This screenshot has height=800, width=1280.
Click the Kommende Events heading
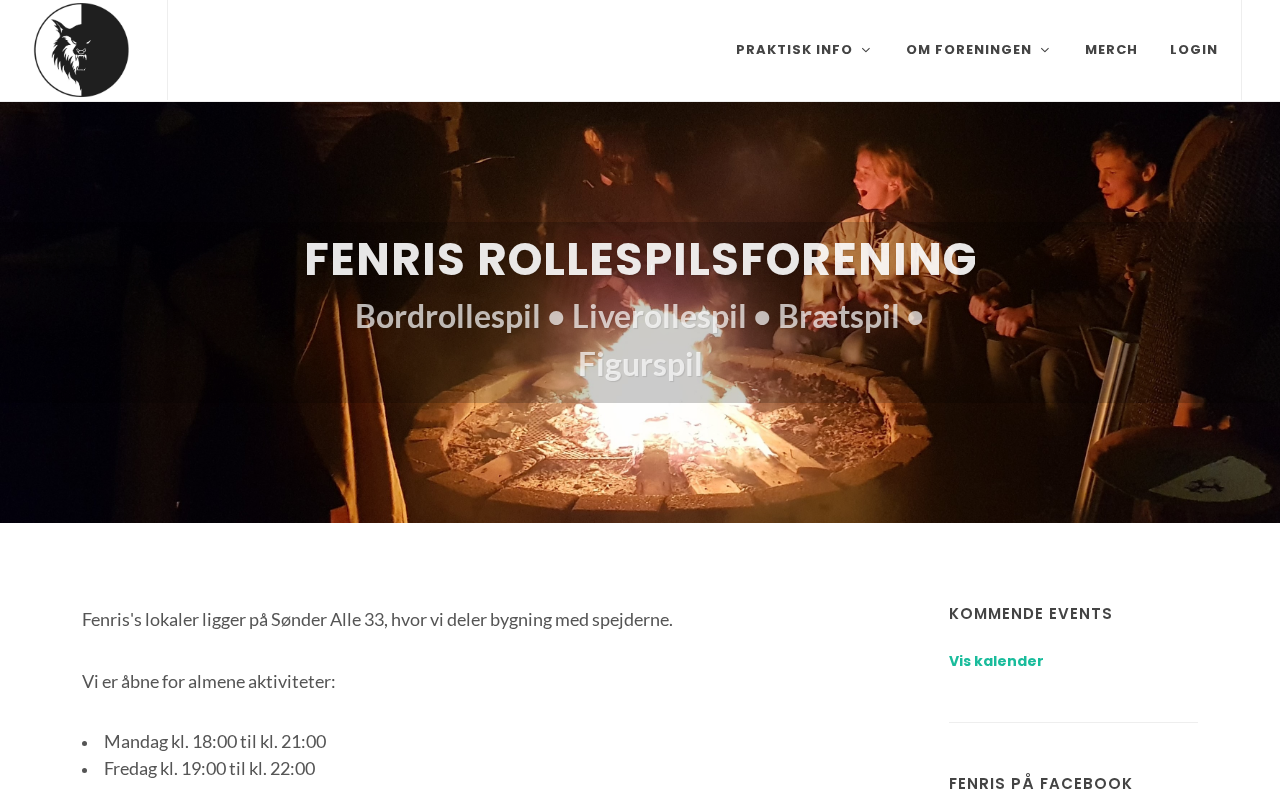[x=1031, y=614]
